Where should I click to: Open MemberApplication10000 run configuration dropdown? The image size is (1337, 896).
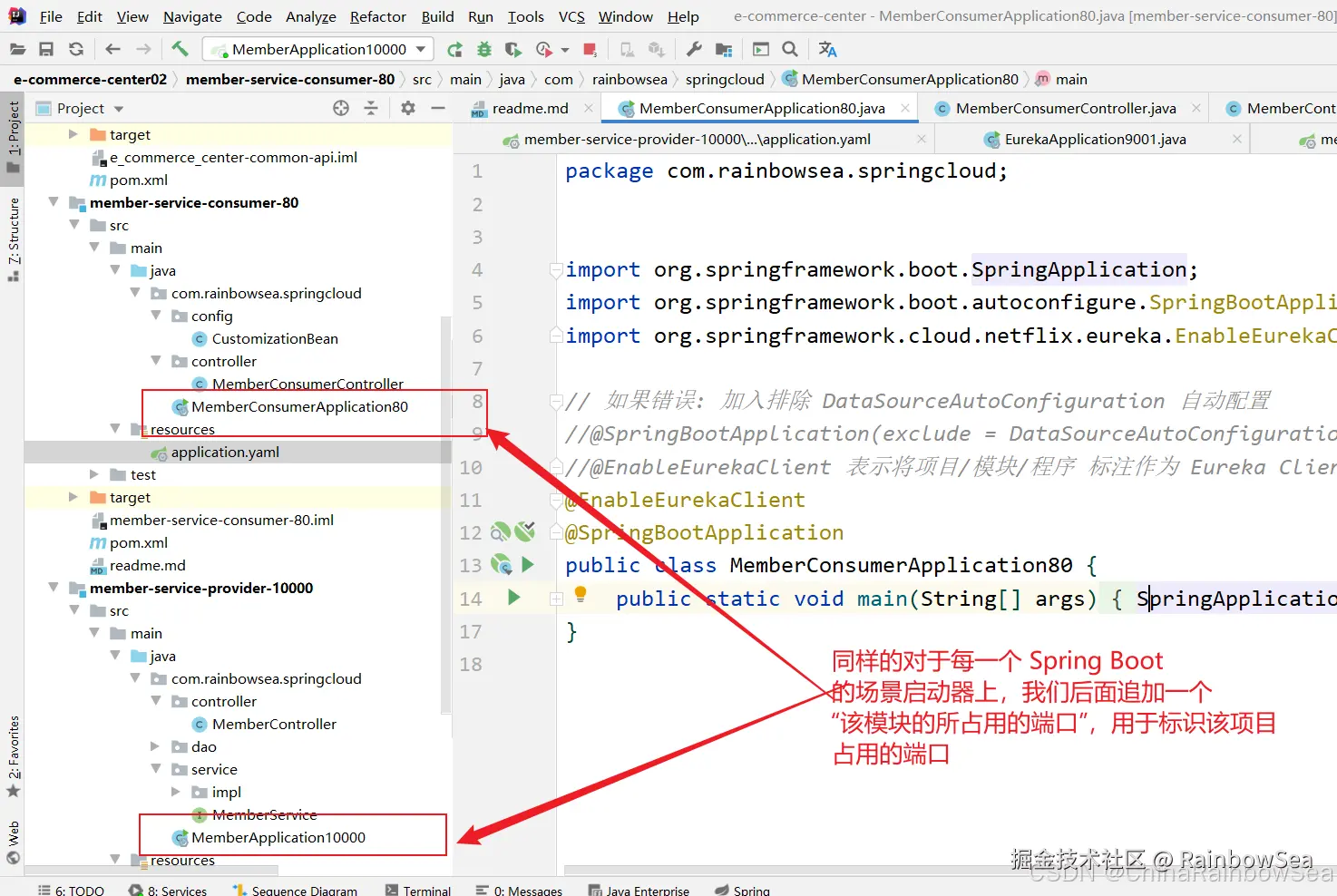point(318,49)
